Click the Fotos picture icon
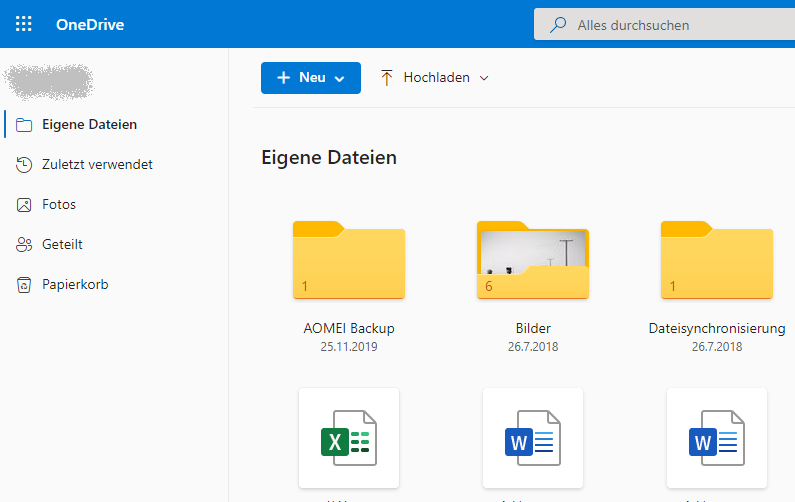795x502 pixels. (24, 204)
